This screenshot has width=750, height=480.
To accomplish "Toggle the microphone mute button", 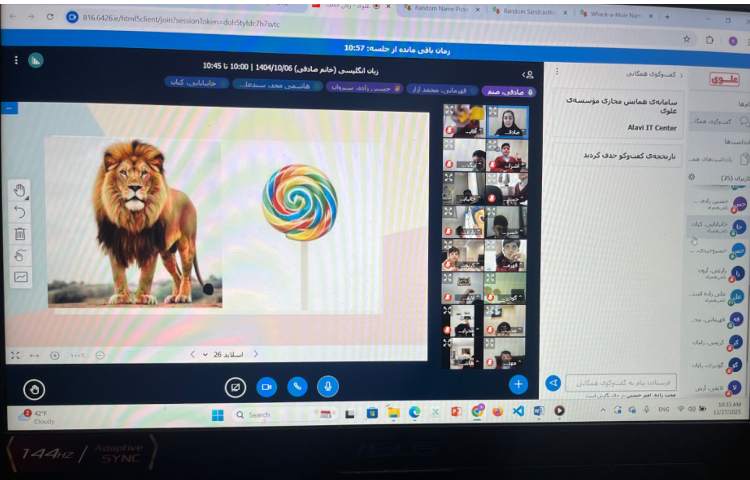I will 327,386.
